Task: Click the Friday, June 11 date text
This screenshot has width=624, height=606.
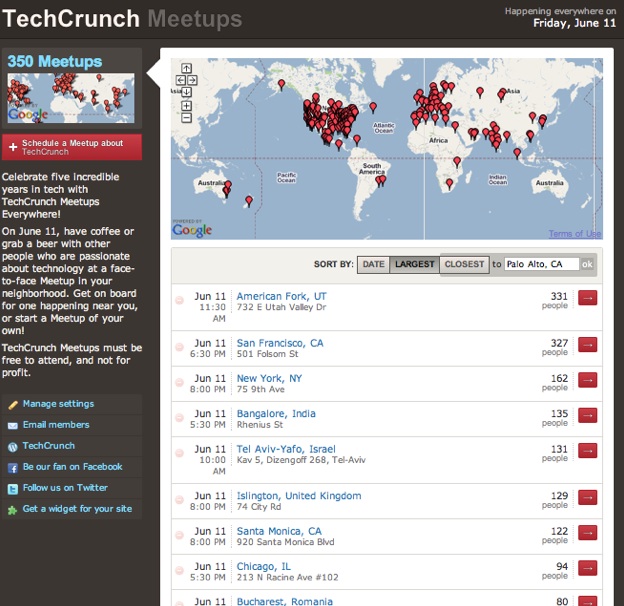Action: coord(574,23)
